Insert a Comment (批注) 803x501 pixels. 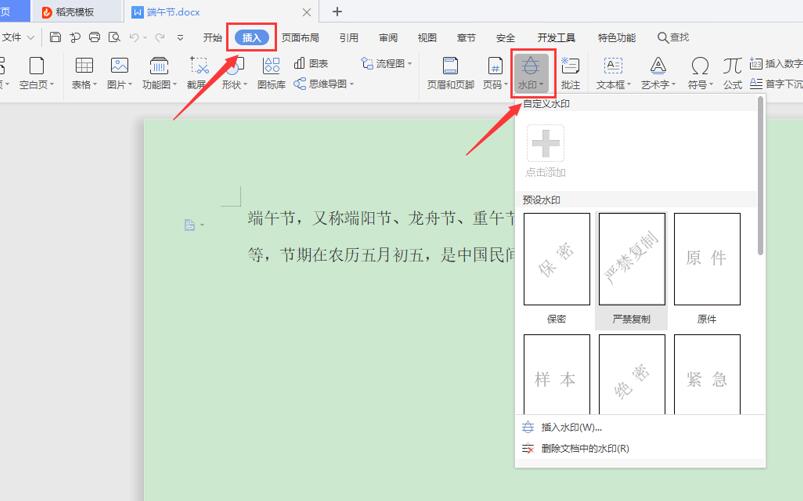click(570, 73)
